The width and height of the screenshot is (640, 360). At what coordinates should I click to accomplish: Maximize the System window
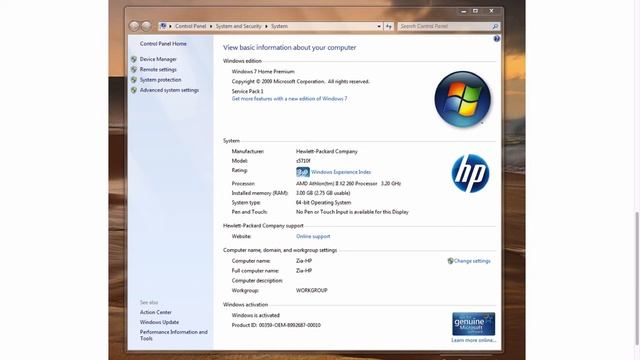click(x=476, y=11)
